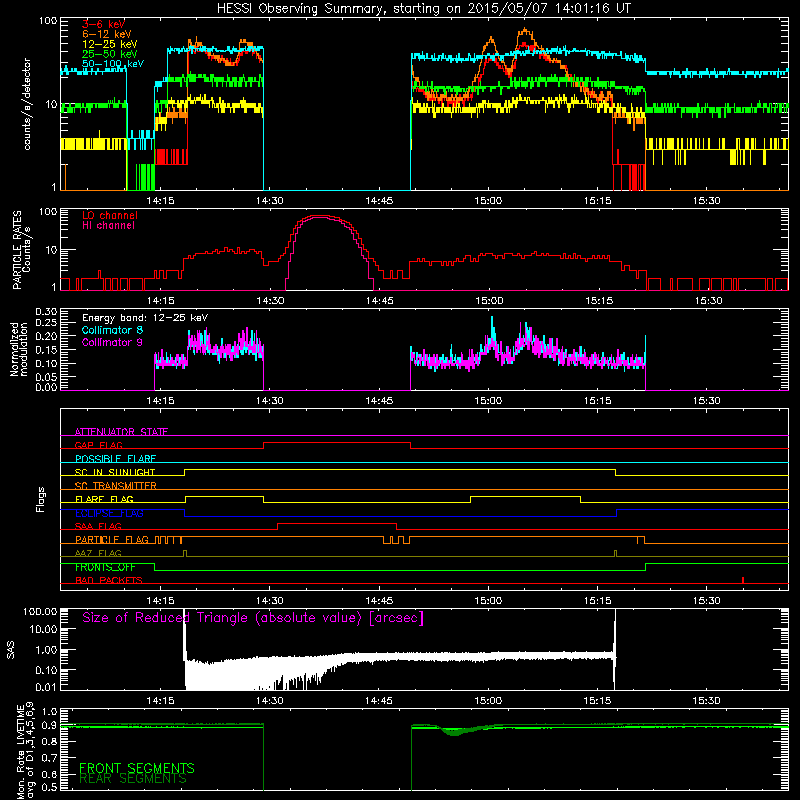Viewport: 800px width, 800px height.
Task: Click the 6-12 keV legend label
Action: tap(107, 34)
